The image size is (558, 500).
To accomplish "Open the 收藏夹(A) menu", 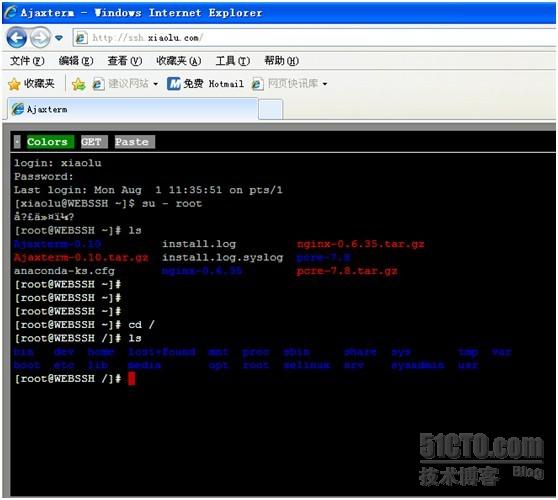I will pyautogui.click(x=179, y=61).
